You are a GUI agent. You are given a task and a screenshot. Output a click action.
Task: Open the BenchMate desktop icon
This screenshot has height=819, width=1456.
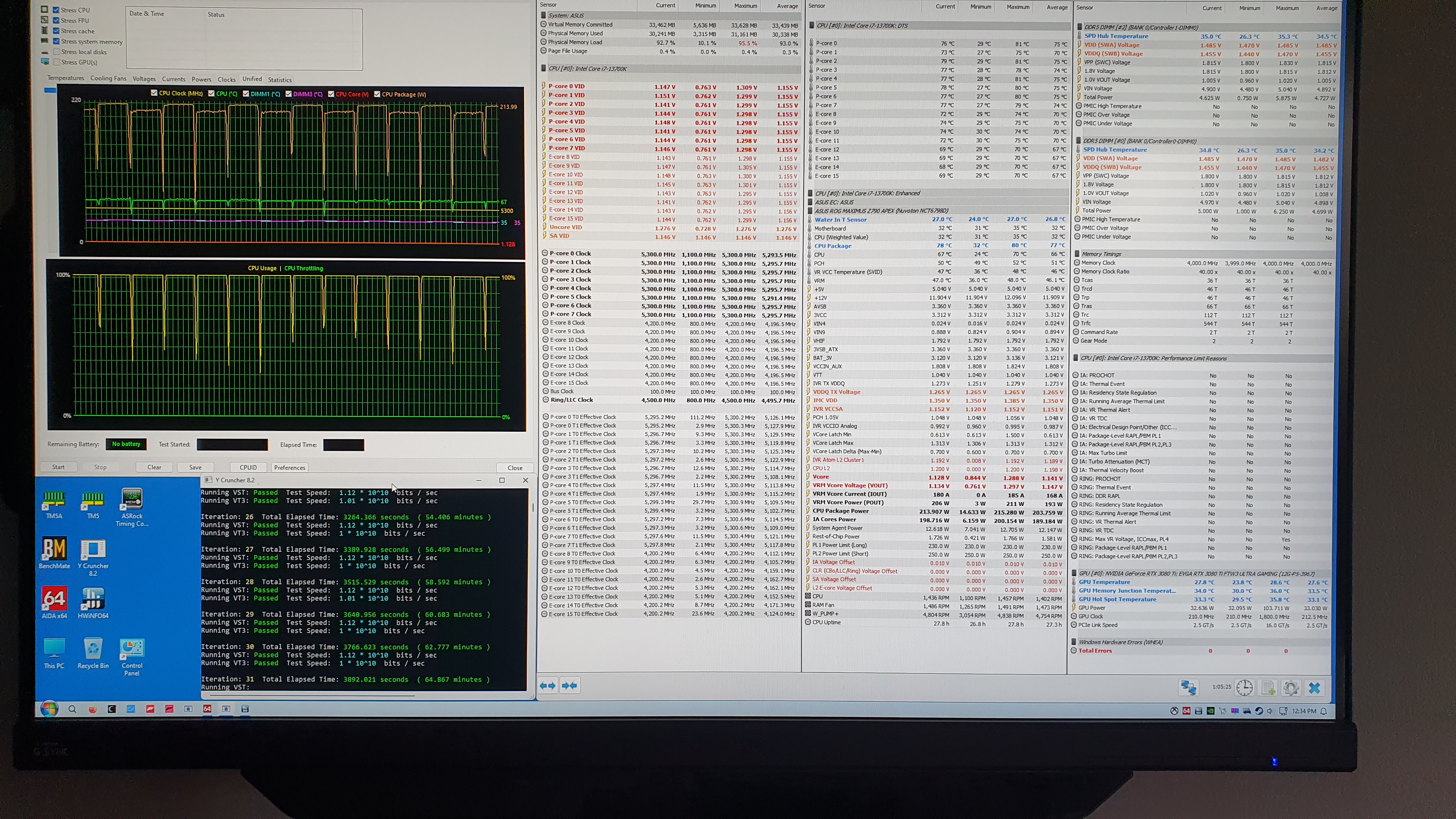tap(54, 553)
